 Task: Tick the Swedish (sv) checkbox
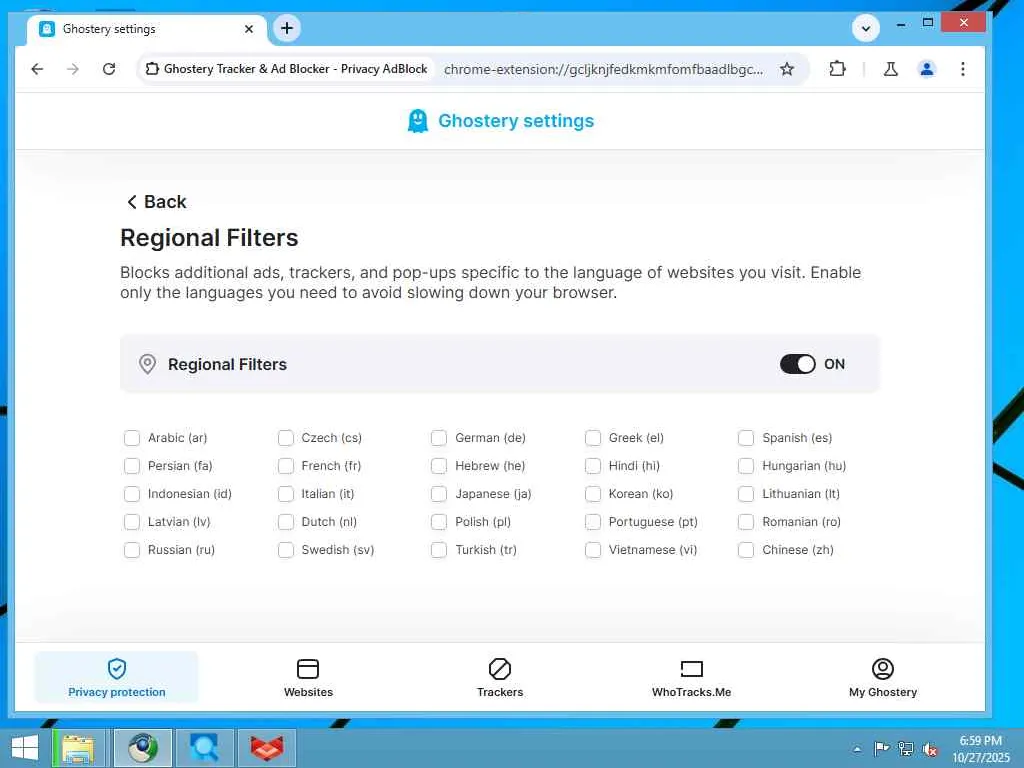coord(285,550)
